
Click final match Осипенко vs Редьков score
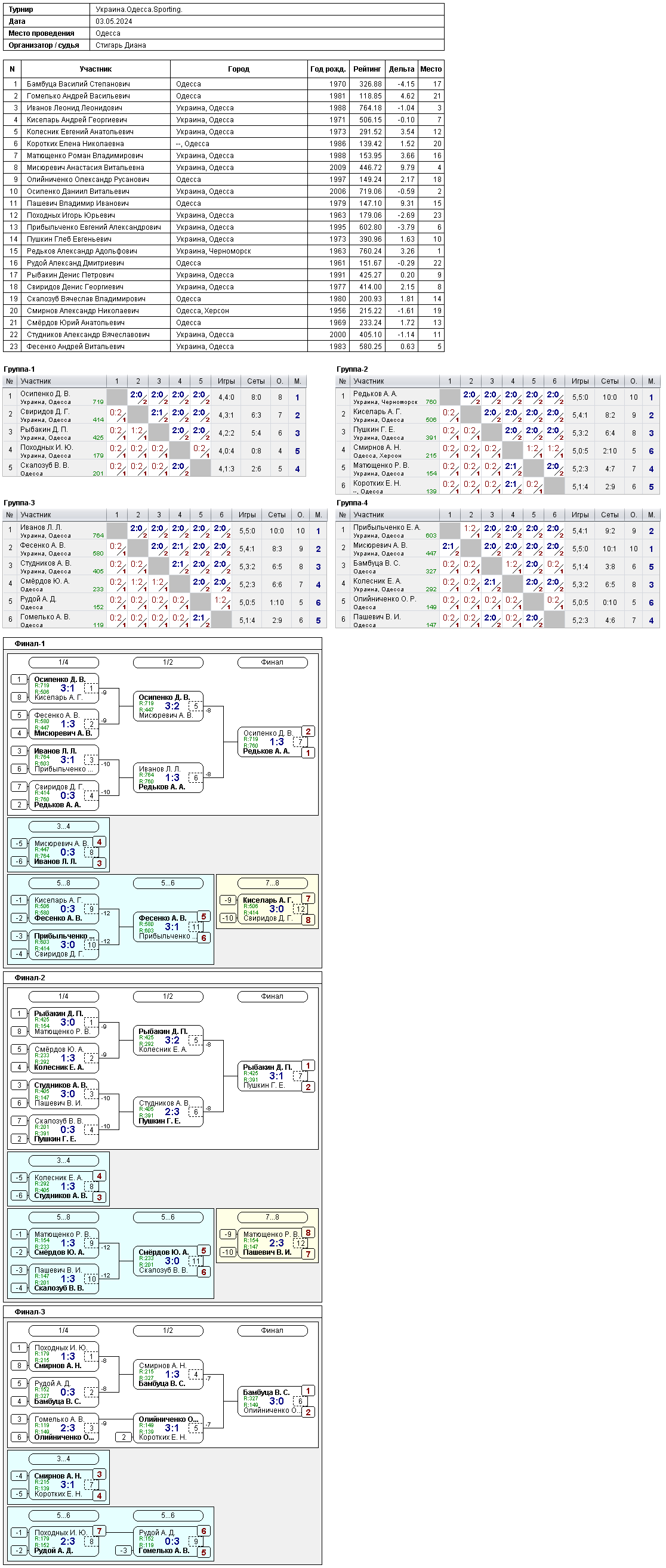coord(277,742)
